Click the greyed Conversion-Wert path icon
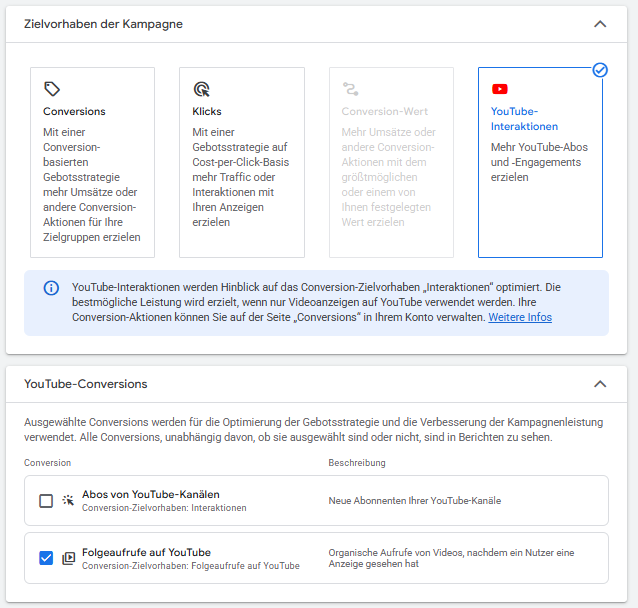The height and width of the screenshot is (608, 638). click(x=350, y=89)
